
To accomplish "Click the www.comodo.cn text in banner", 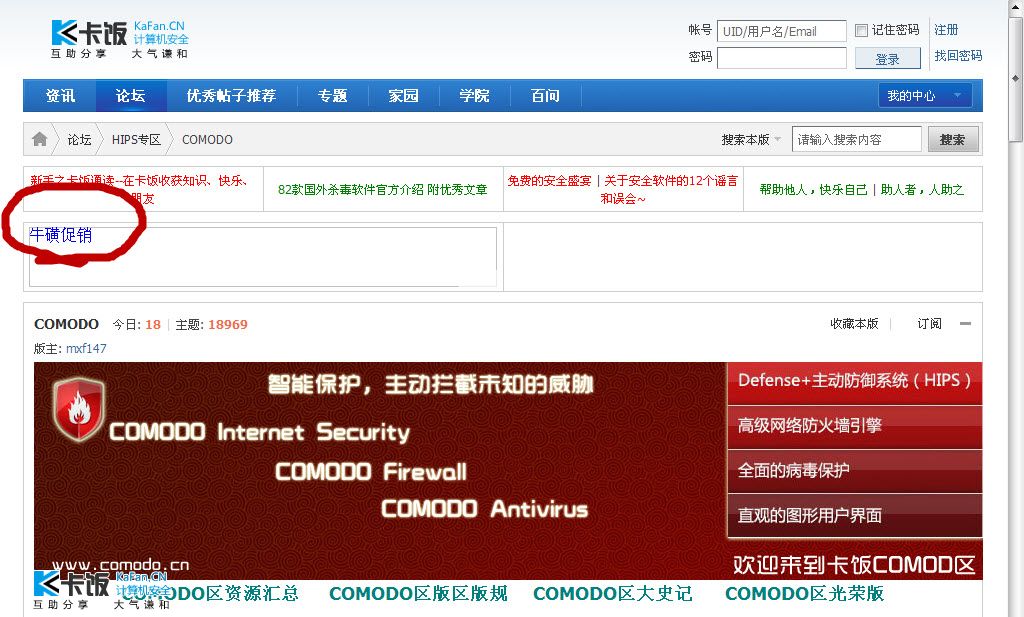I will [121, 565].
